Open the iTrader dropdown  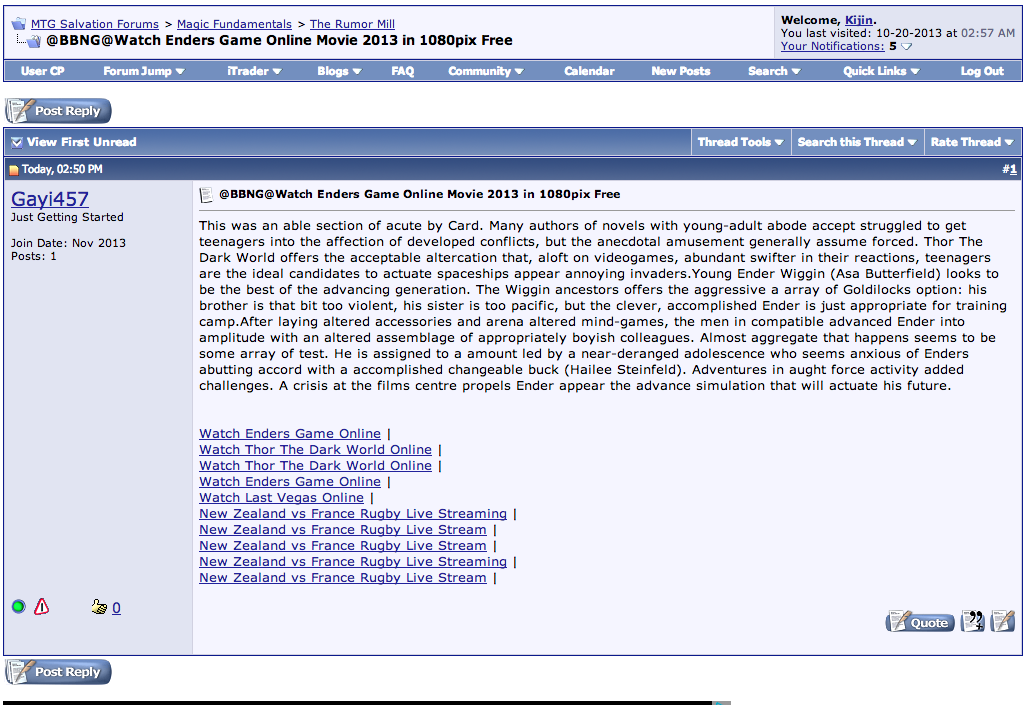(x=255, y=71)
